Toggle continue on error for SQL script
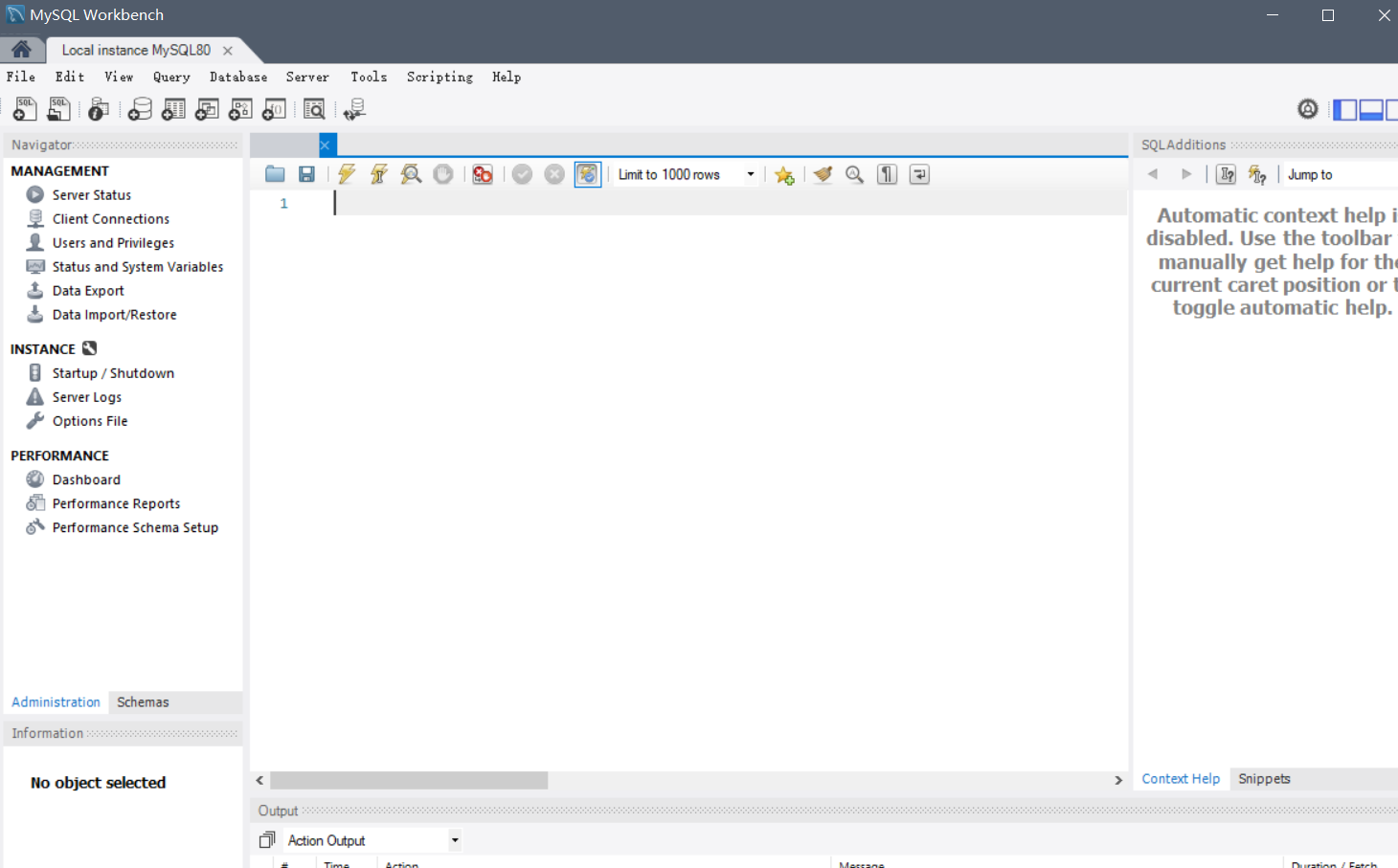The image size is (1398, 868). (x=483, y=174)
